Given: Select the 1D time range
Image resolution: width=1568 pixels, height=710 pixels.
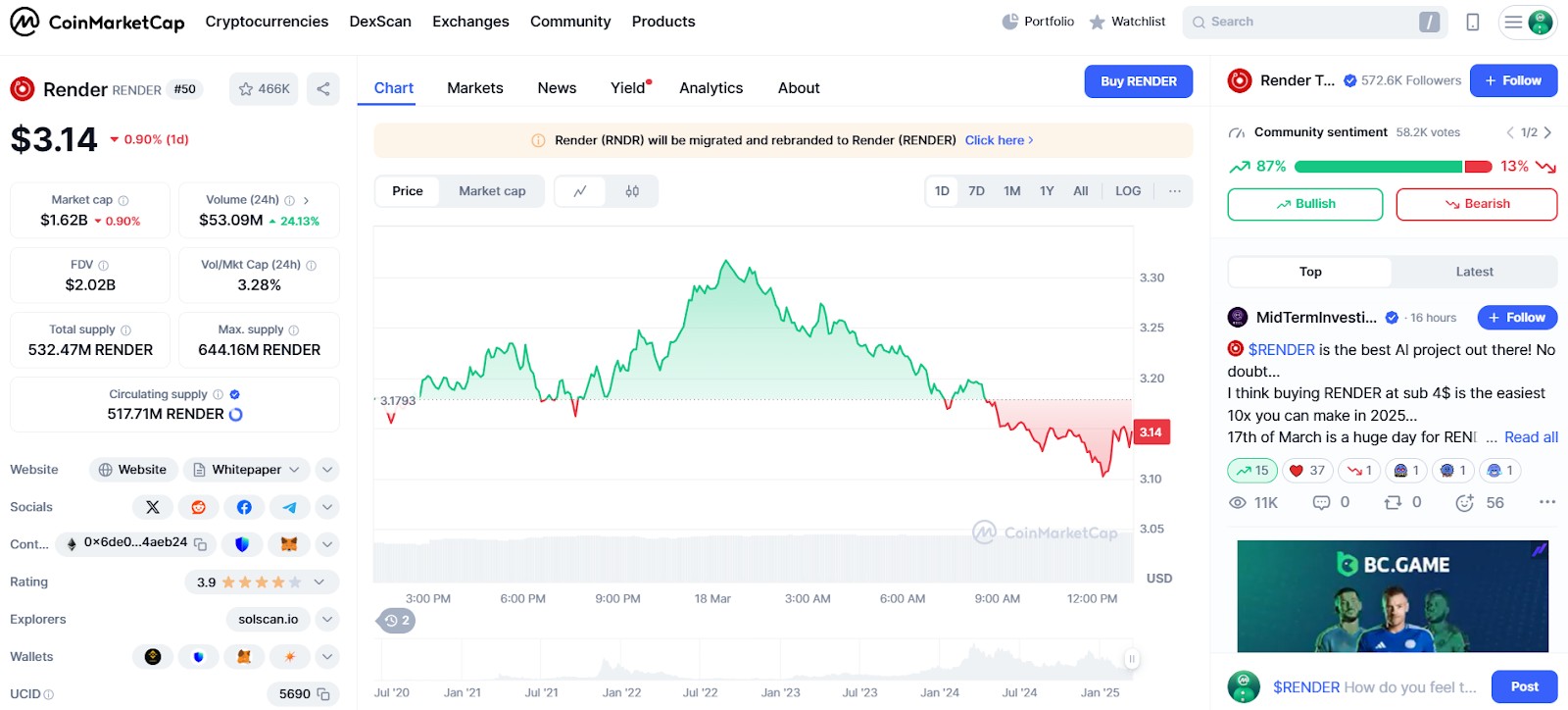Looking at the screenshot, I should click(x=942, y=191).
